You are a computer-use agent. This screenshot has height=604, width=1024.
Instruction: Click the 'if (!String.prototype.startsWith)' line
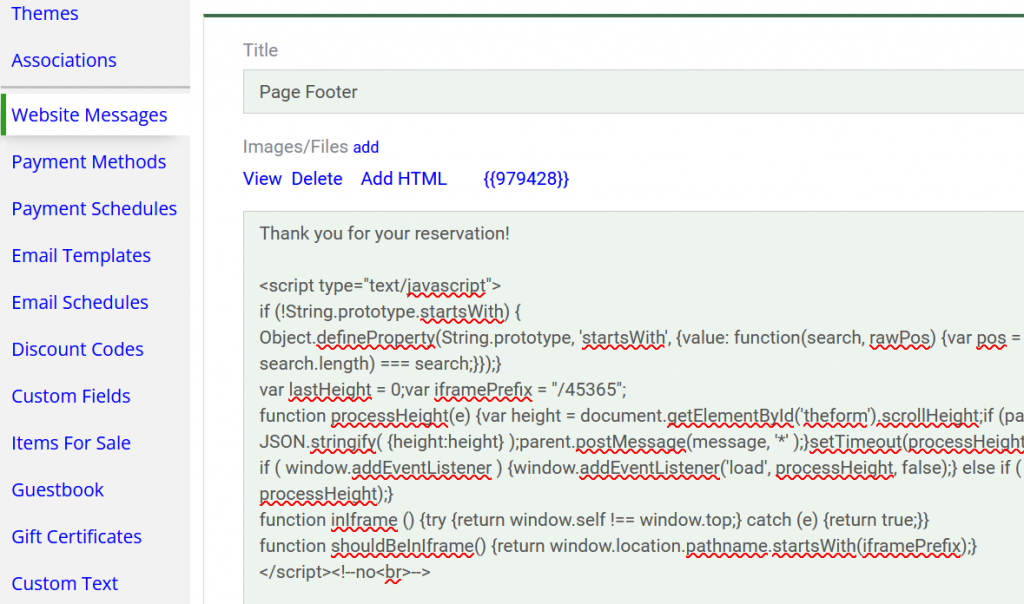click(x=390, y=312)
